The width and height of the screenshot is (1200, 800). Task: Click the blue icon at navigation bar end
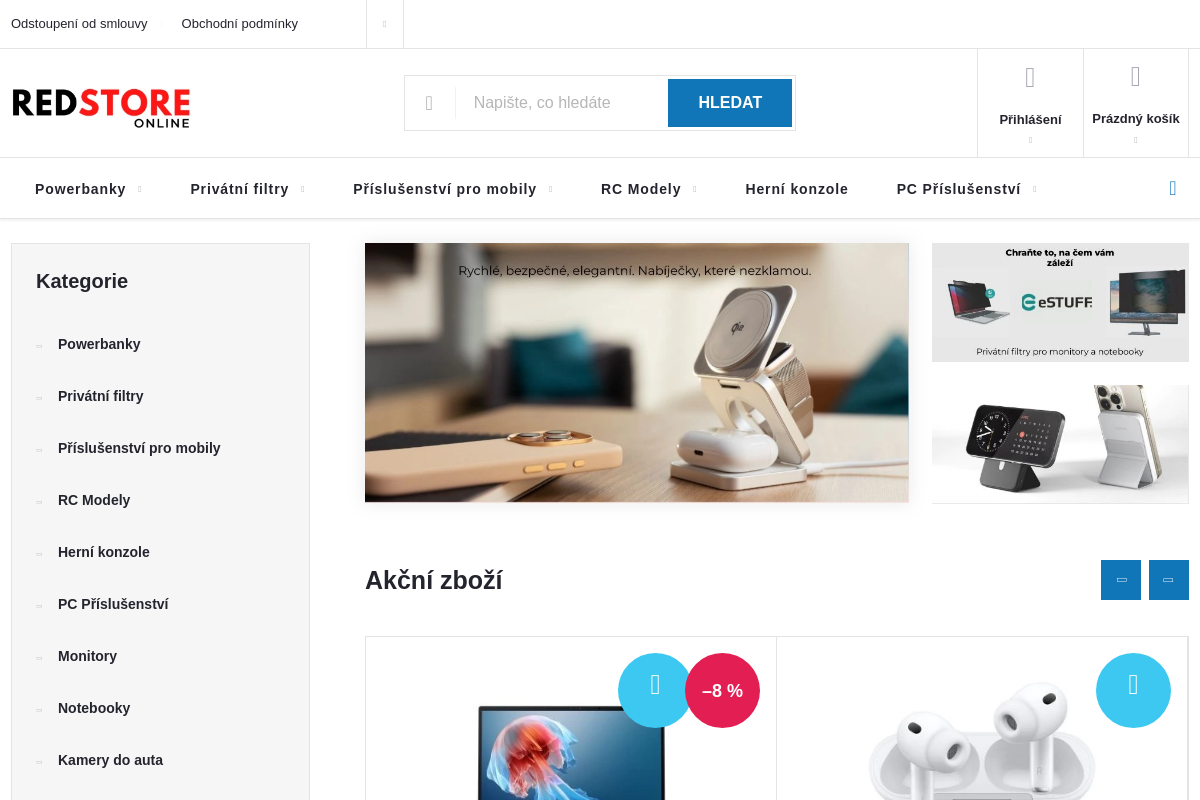[1173, 188]
